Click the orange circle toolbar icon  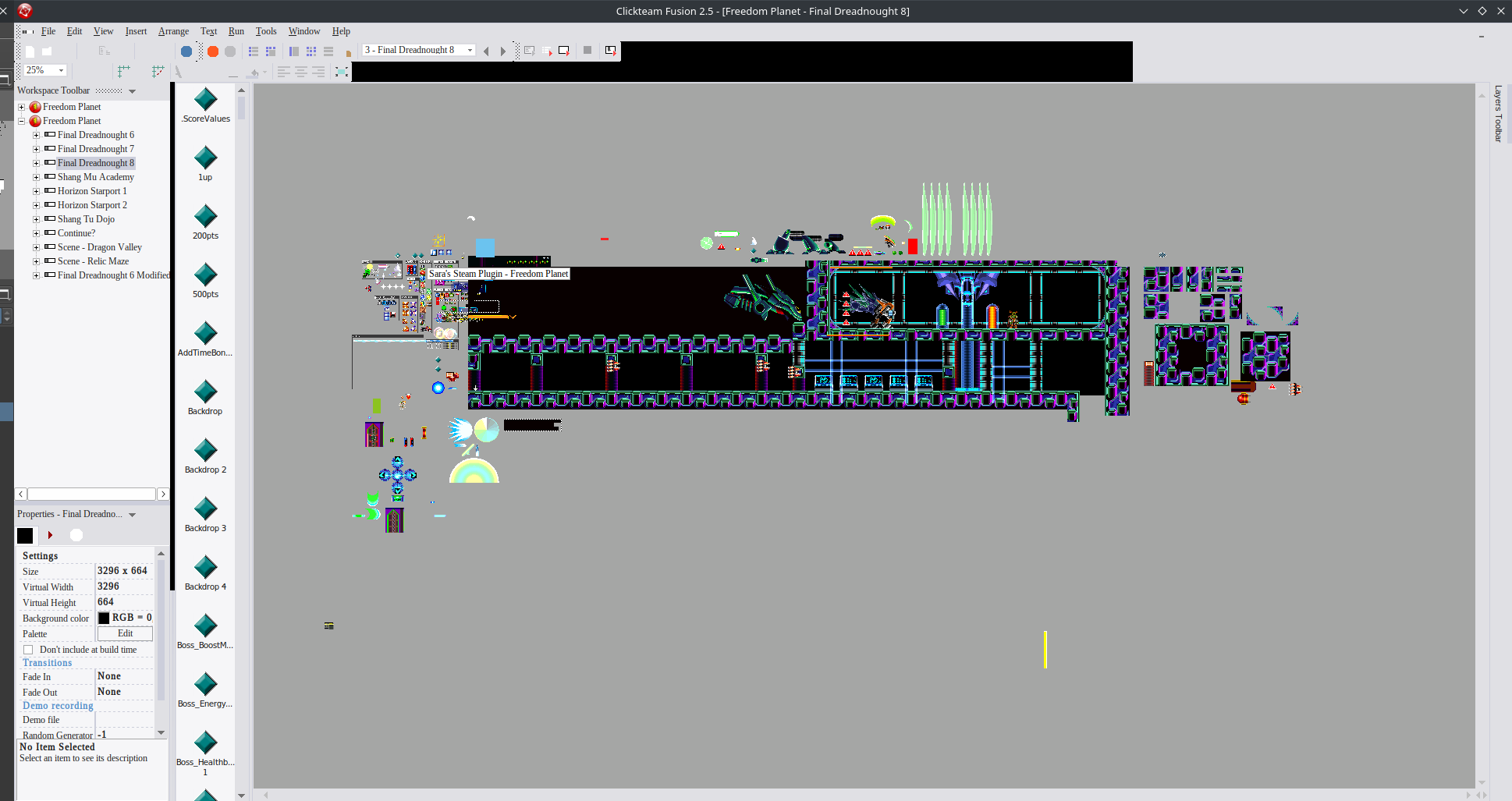click(213, 51)
